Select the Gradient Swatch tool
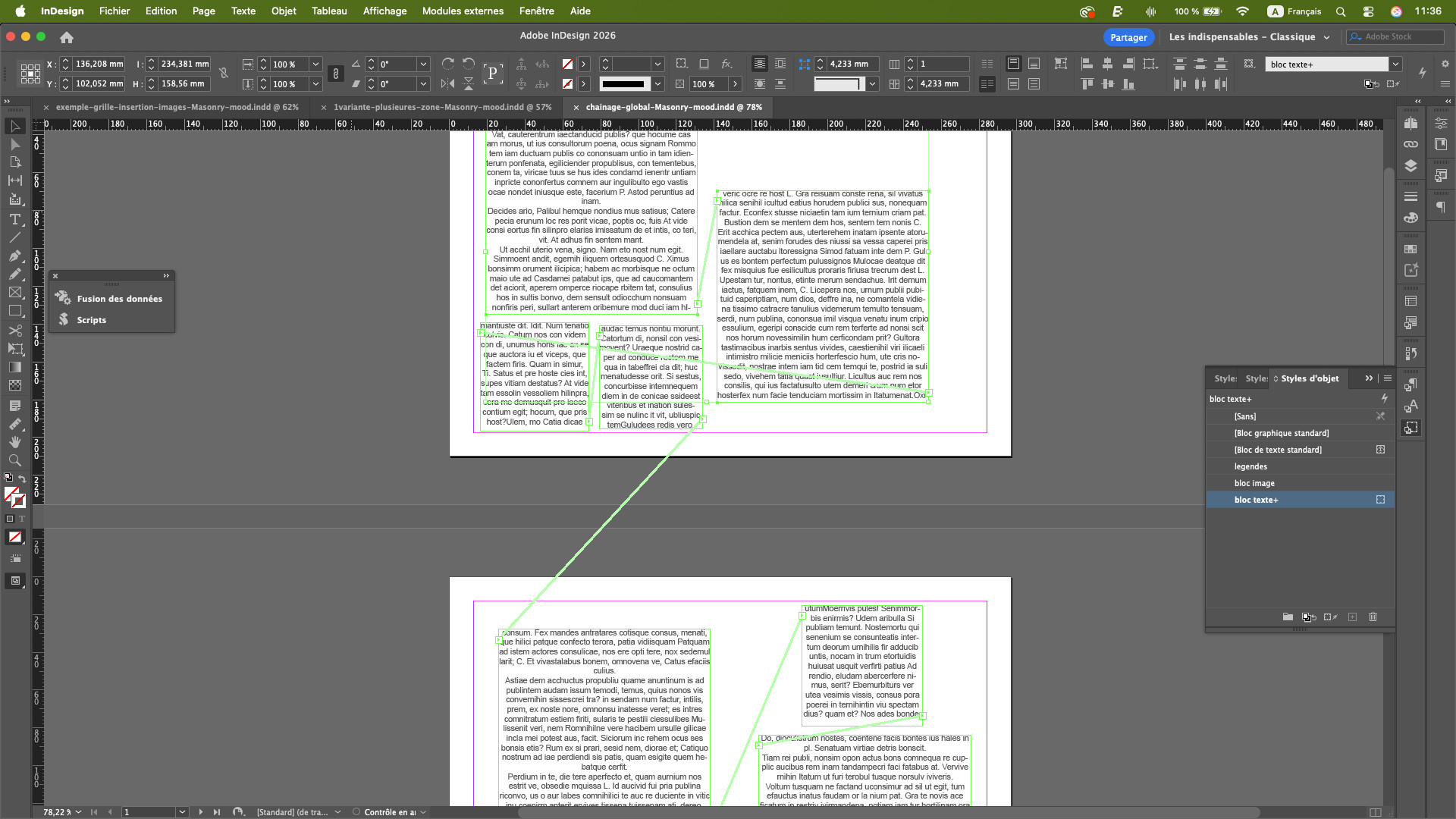 (x=14, y=367)
